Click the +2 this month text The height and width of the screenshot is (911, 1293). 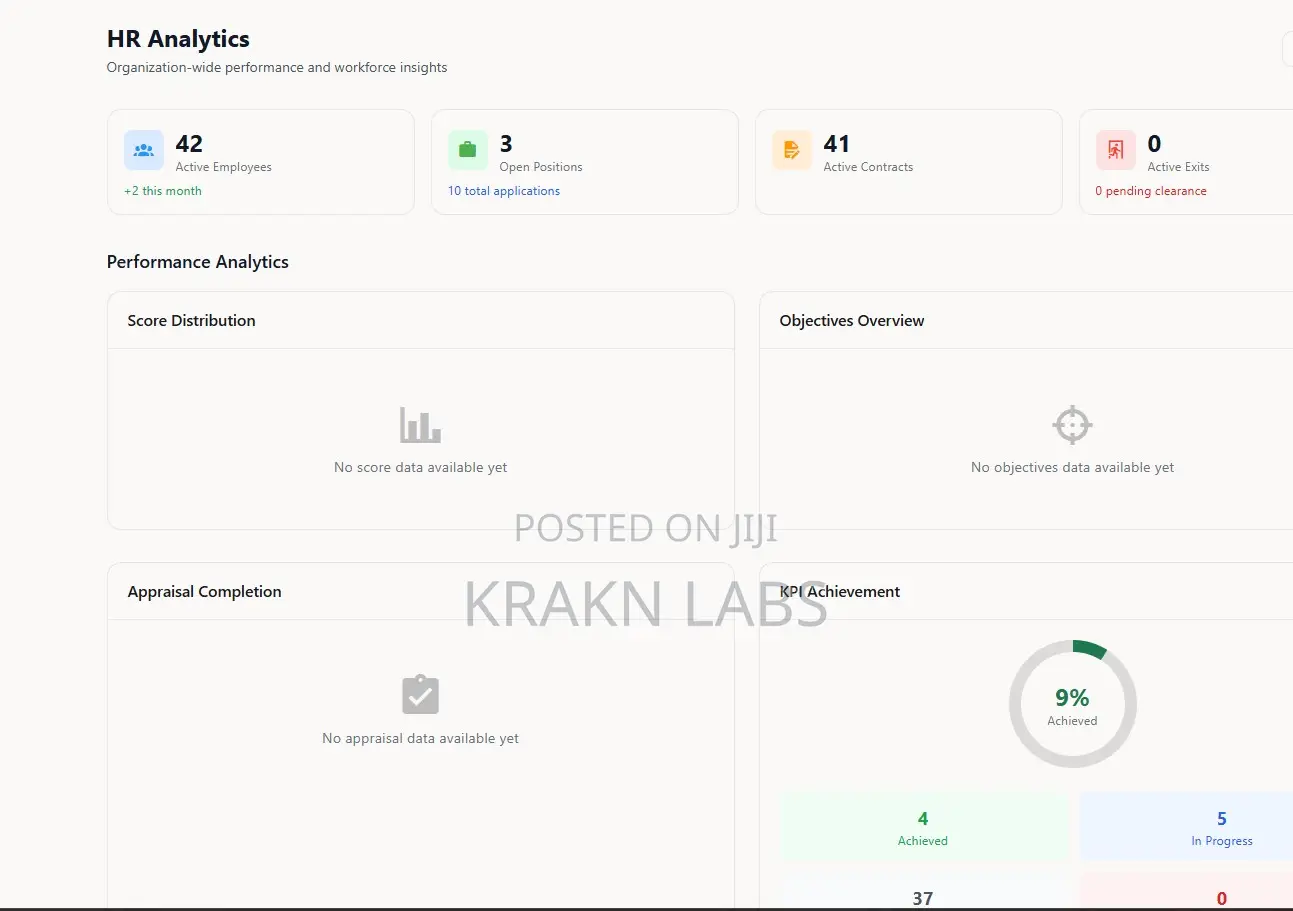(x=163, y=191)
